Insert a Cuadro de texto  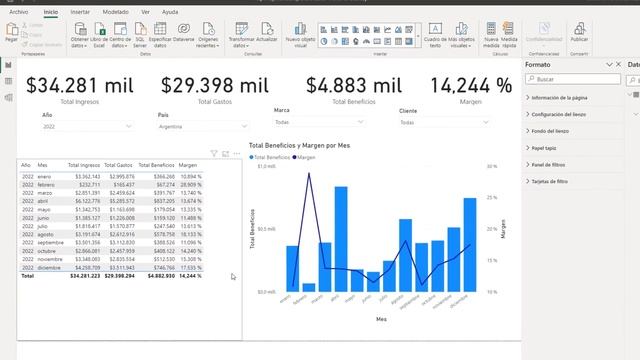tap(435, 35)
